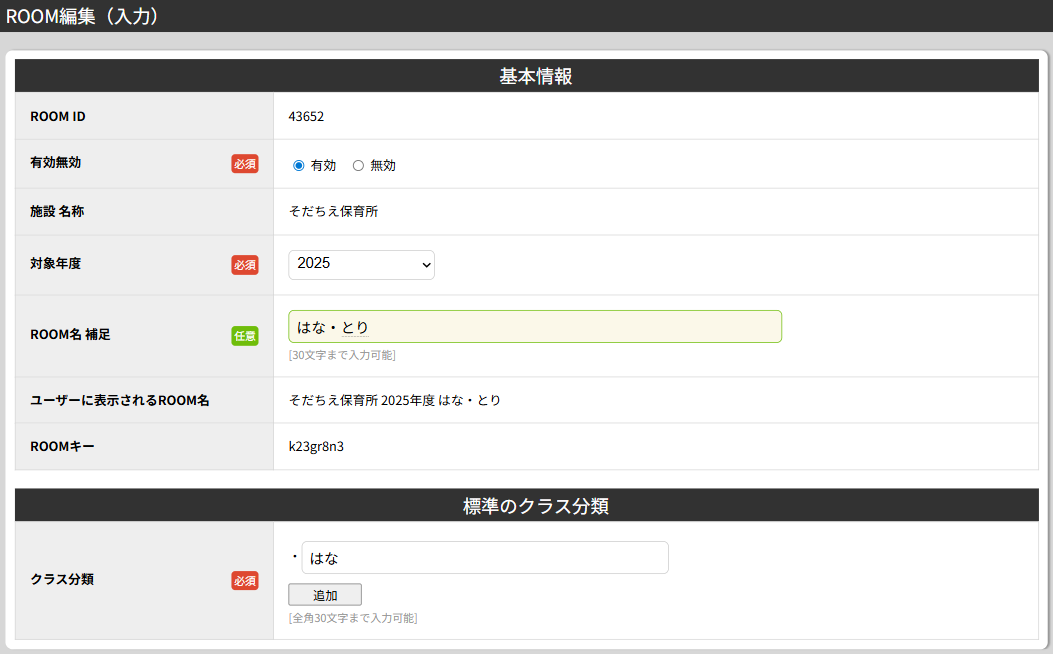Click the [全角30文字まで入力可能] hint text
1053x654 pixels.
(352, 618)
